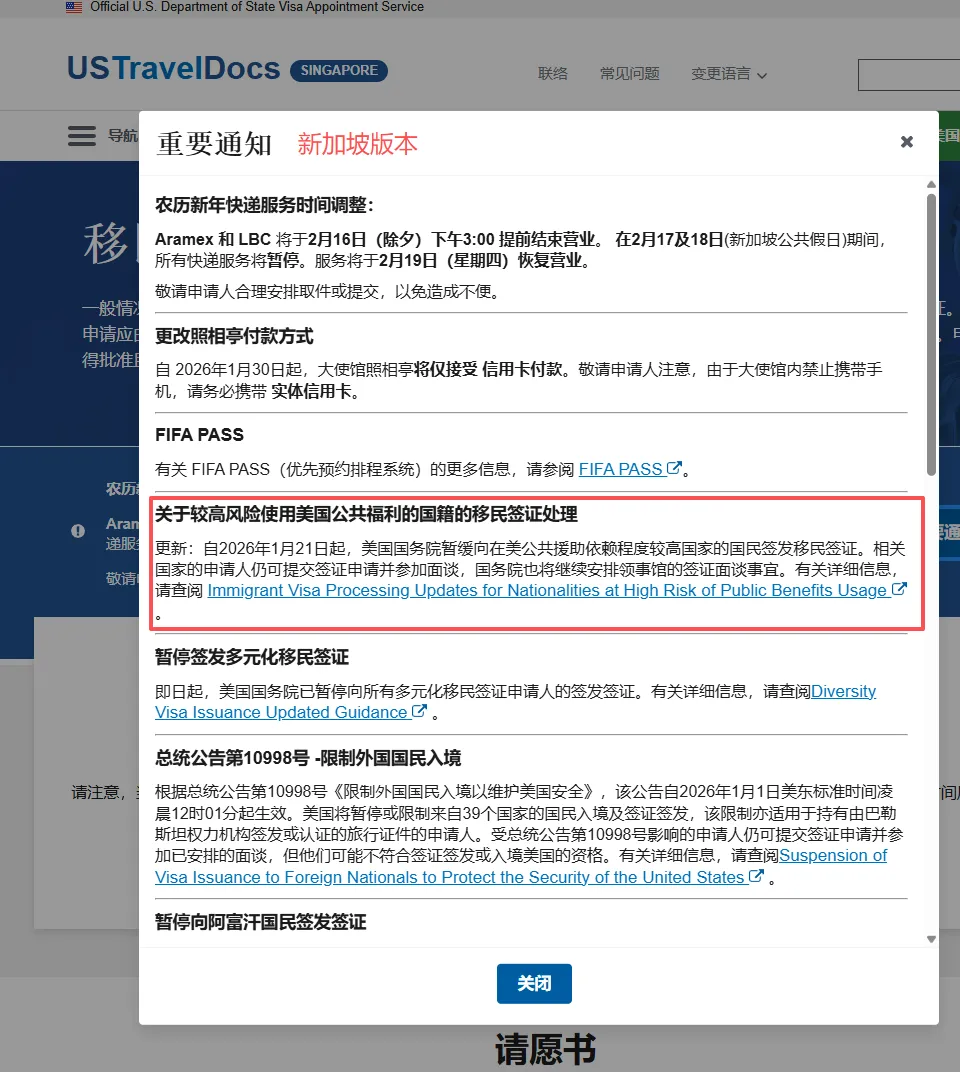This screenshot has width=960, height=1072.
Task: Open Suspension of Visa Issuance link
Action: [450, 877]
